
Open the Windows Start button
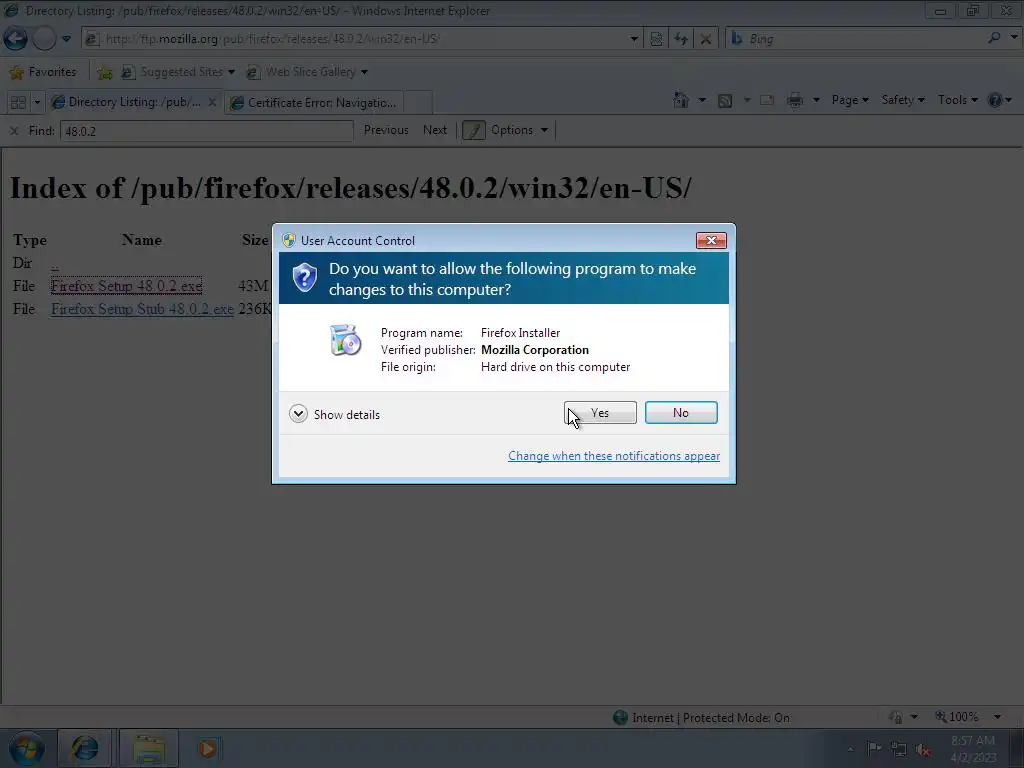(x=26, y=749)
